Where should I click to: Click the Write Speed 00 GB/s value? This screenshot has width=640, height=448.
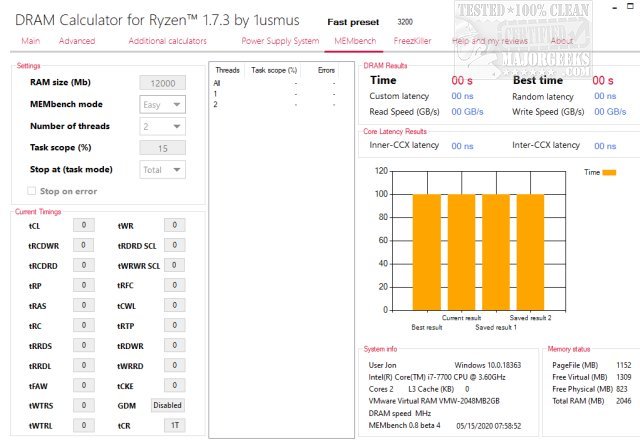(610, 112)
